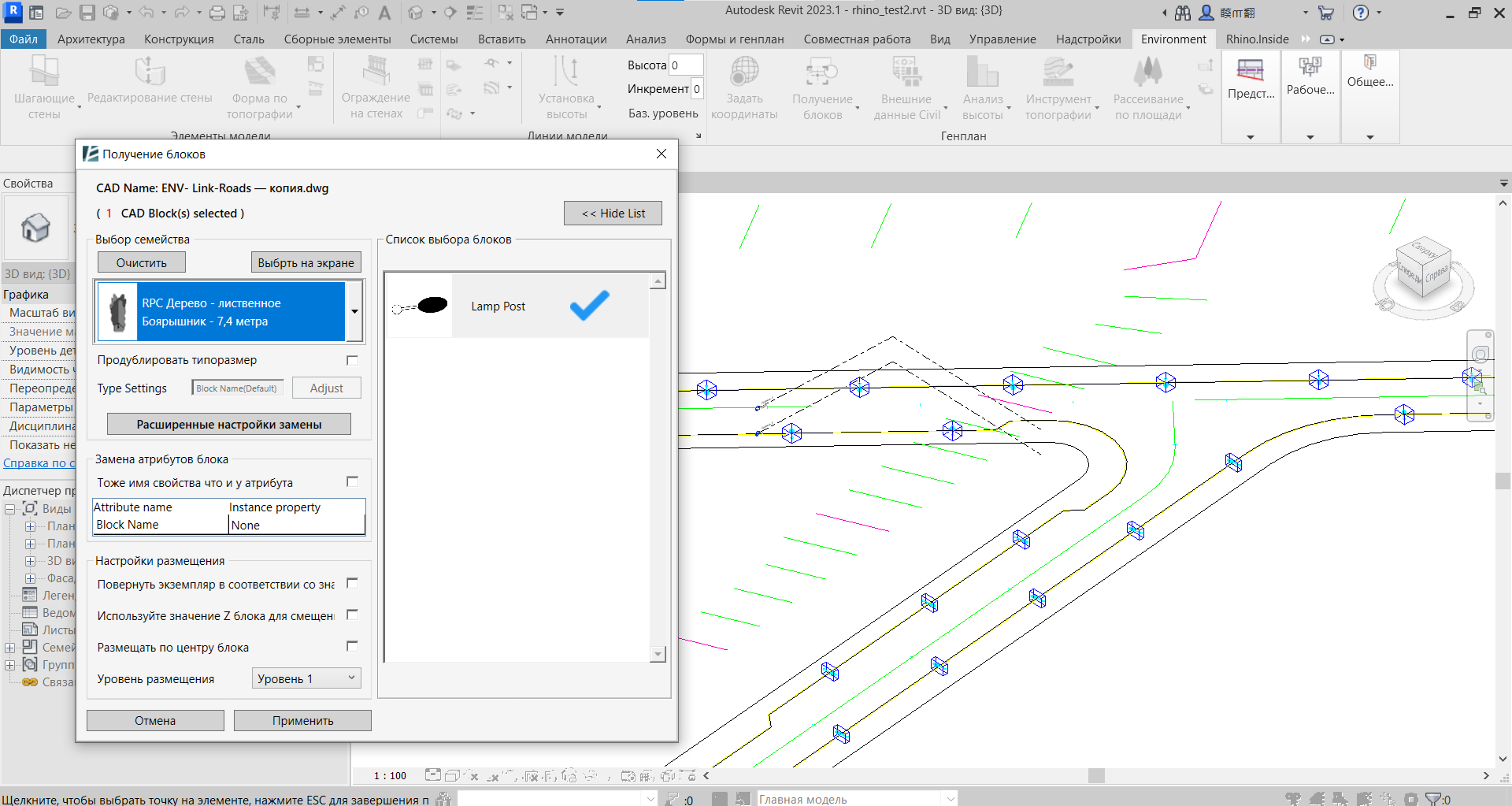Image resolution: width=1512 pixels, height=806 pixels.
Task: Expand Семейства in the project browser
Action: coord(9,647)
